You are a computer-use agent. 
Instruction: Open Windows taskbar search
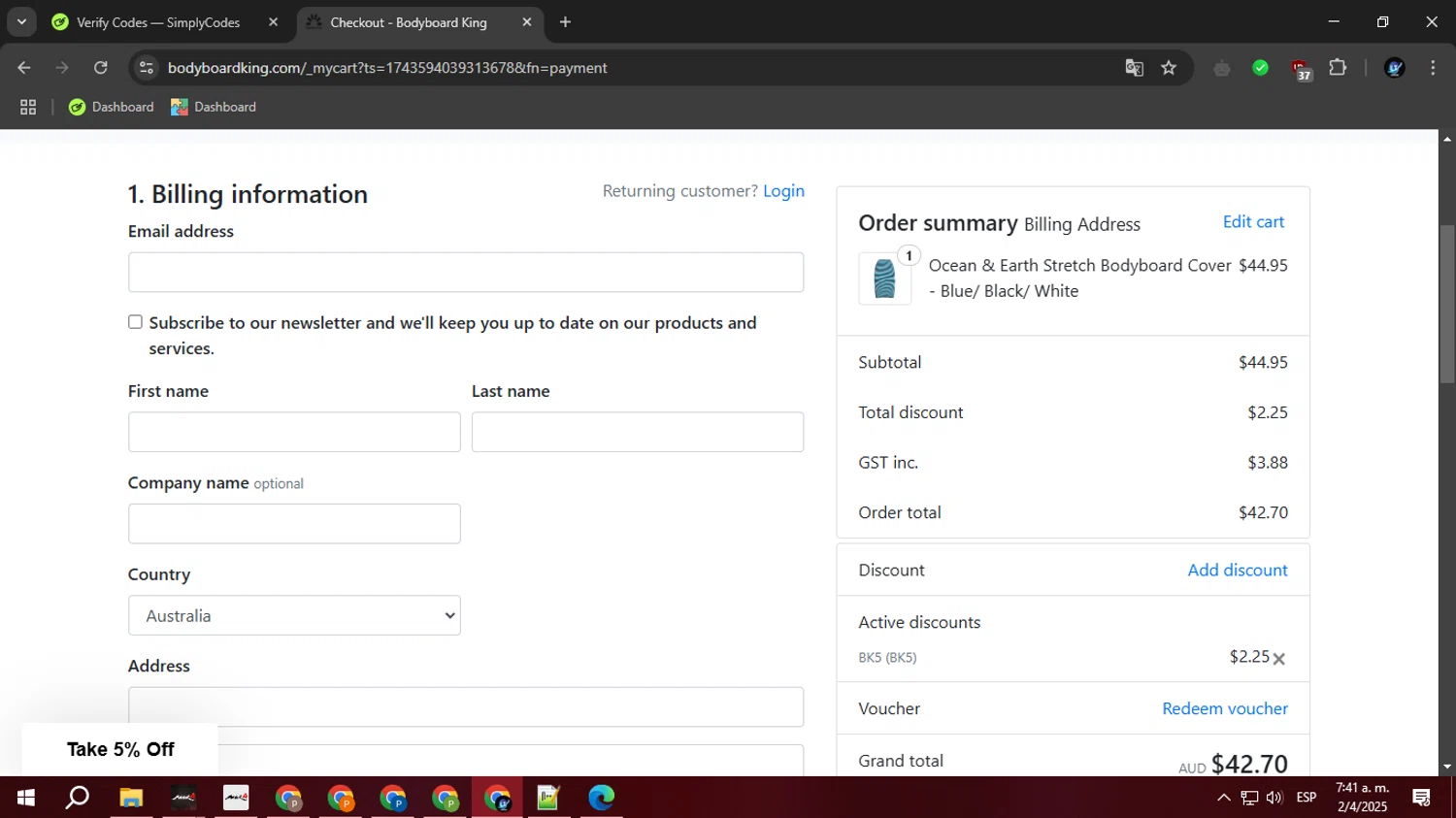pos(78,798)
